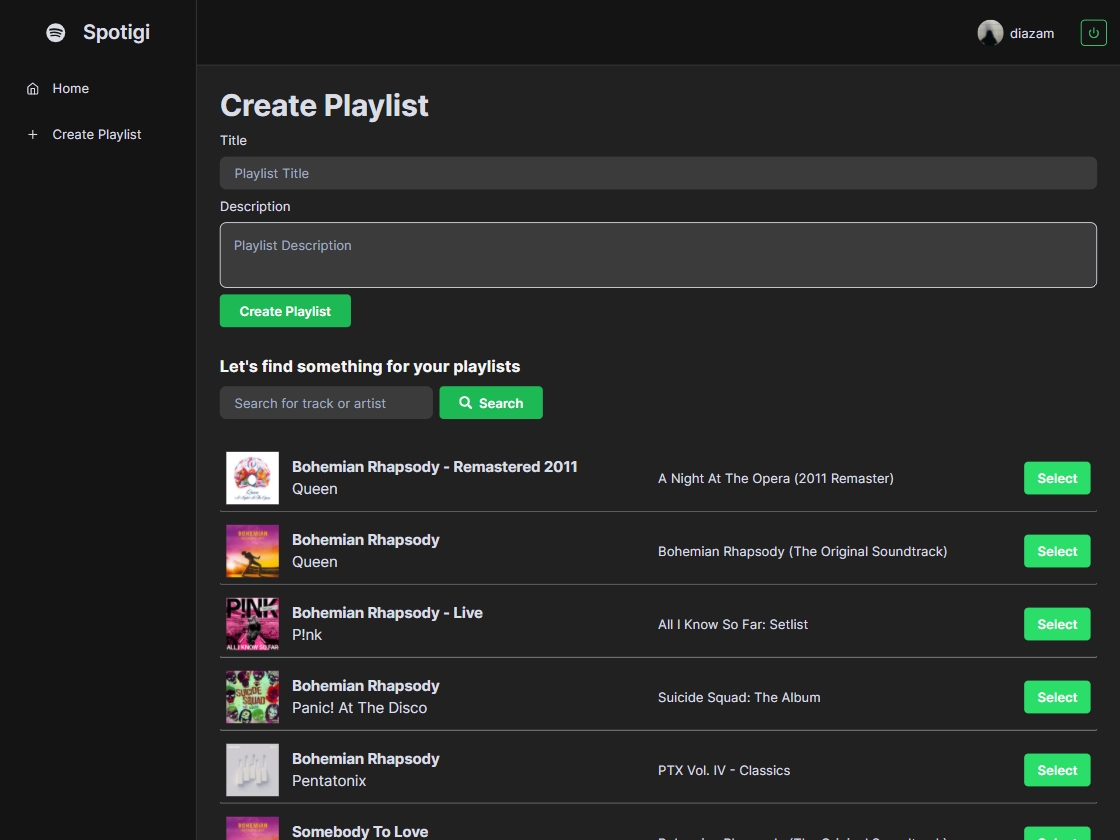
Task: Click the PTX Vol. IV album cover
Action: [x=252, y=769]
